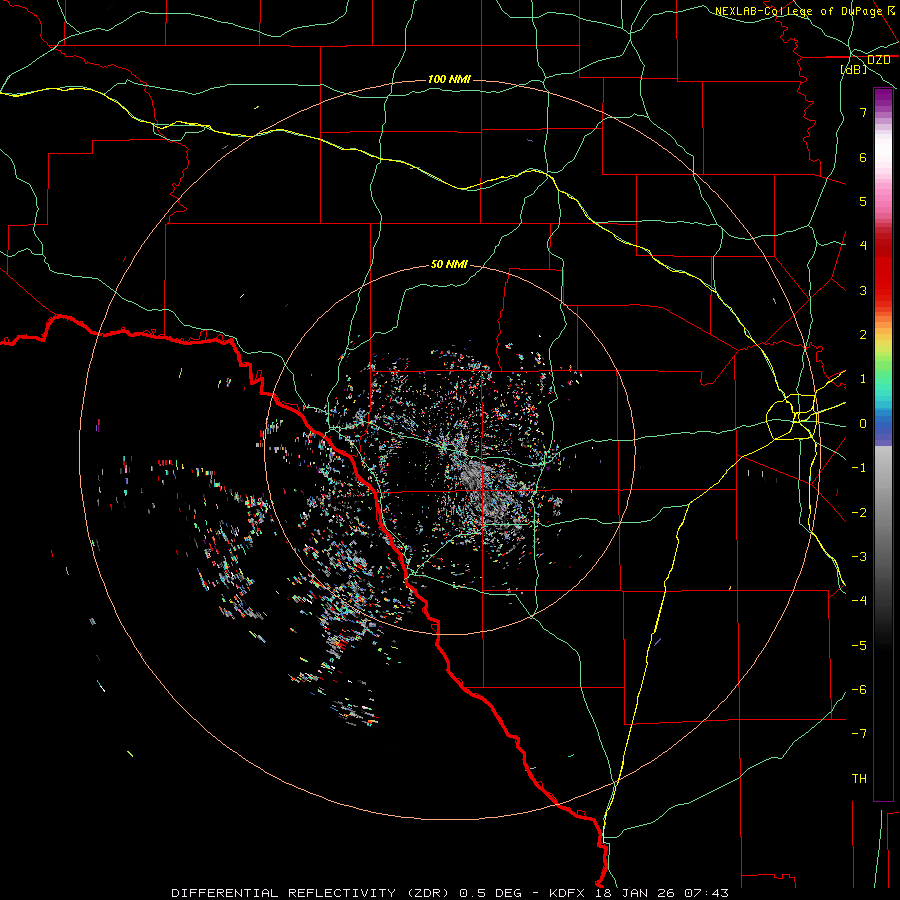Click the '5' value on the color scale
The width and height of the screenshot is (900, 900).
tap(863, 201)
